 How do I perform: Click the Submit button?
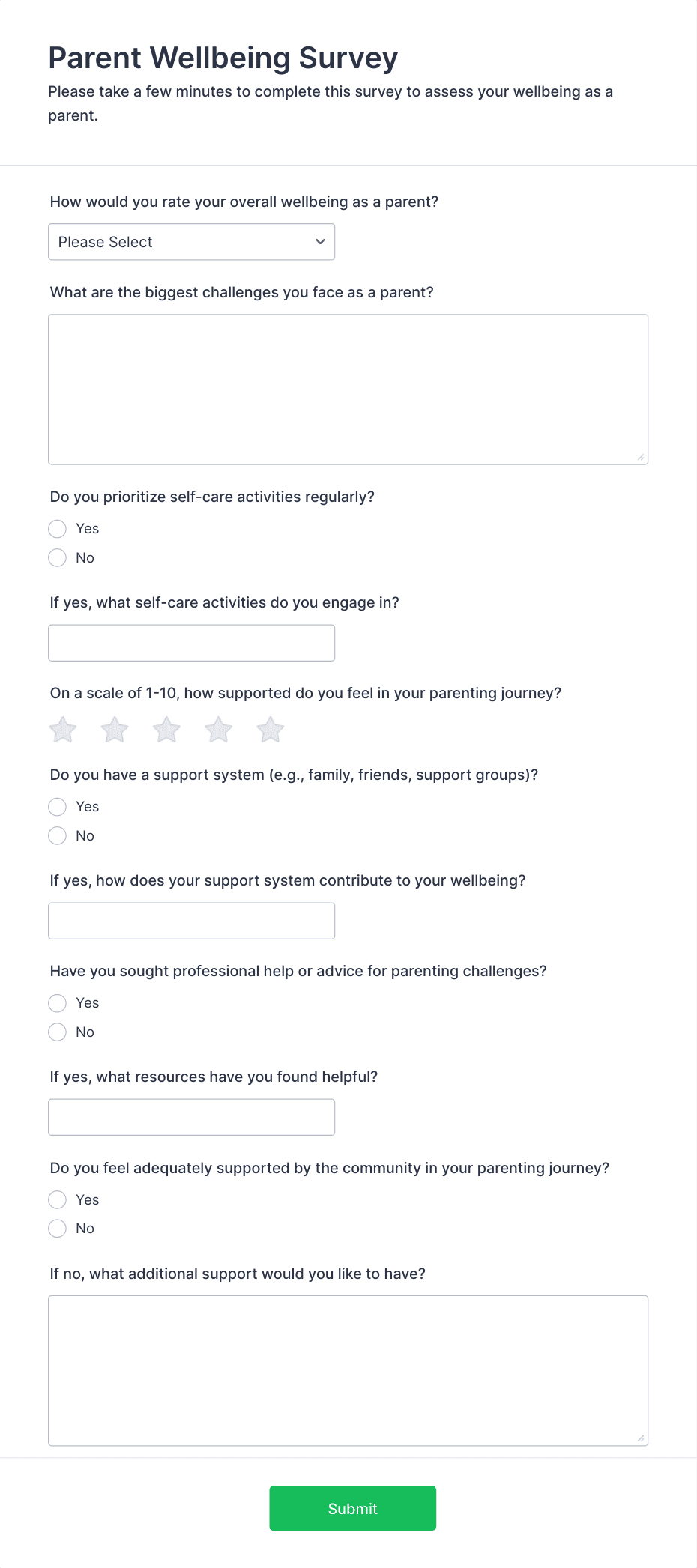point(352,1508)
